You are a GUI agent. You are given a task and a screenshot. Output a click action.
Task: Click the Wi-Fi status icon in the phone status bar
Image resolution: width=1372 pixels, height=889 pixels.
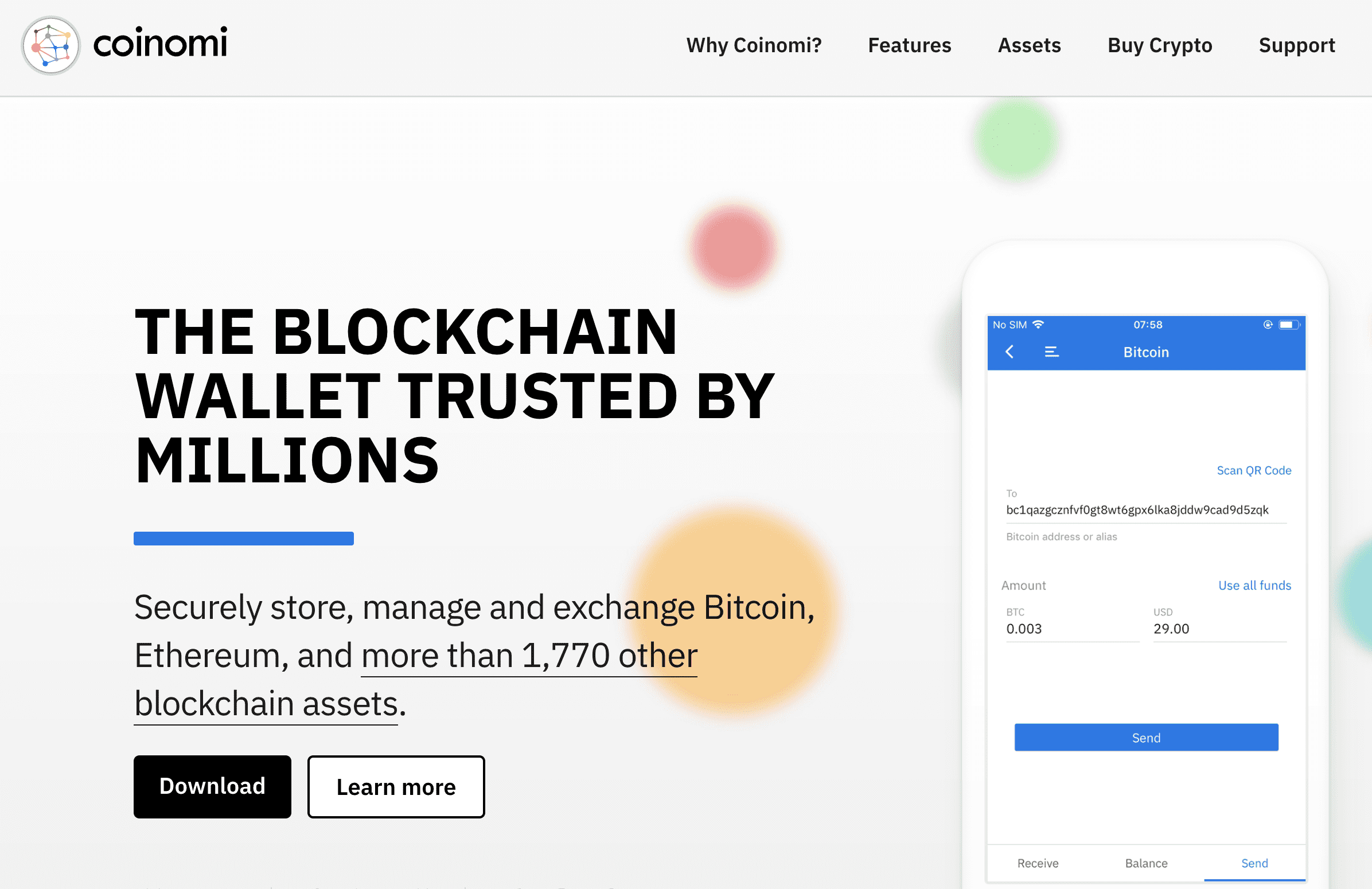[1038, 324]
